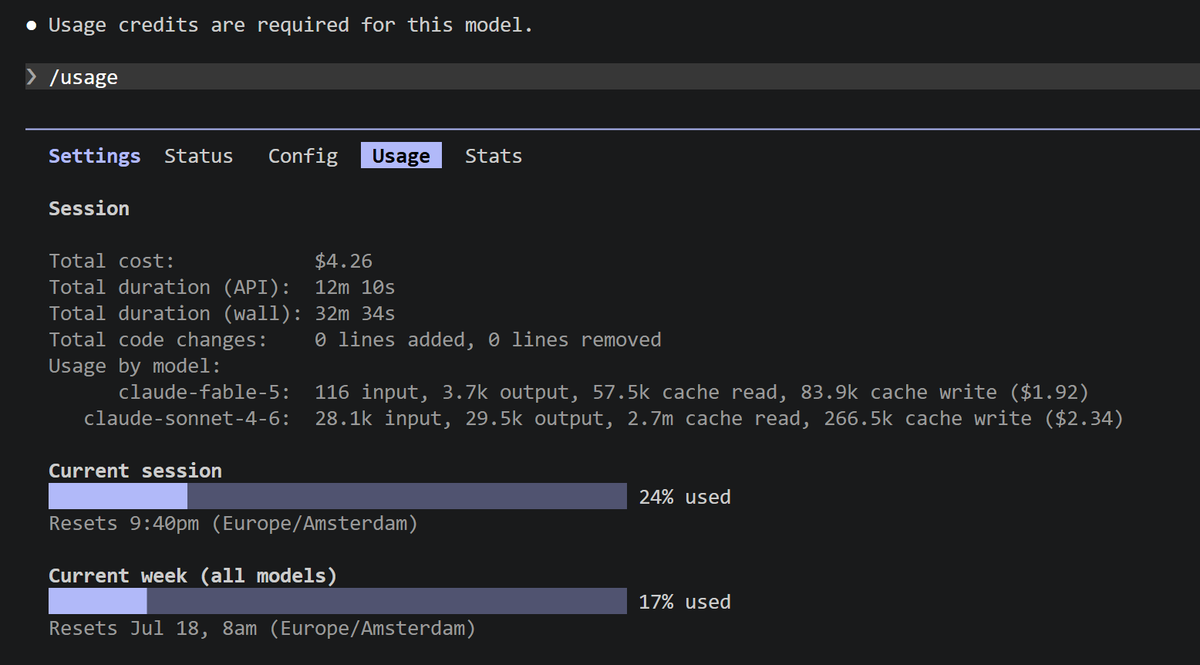Click "0 lines added, 0 lines removed"

pos(488,340)
